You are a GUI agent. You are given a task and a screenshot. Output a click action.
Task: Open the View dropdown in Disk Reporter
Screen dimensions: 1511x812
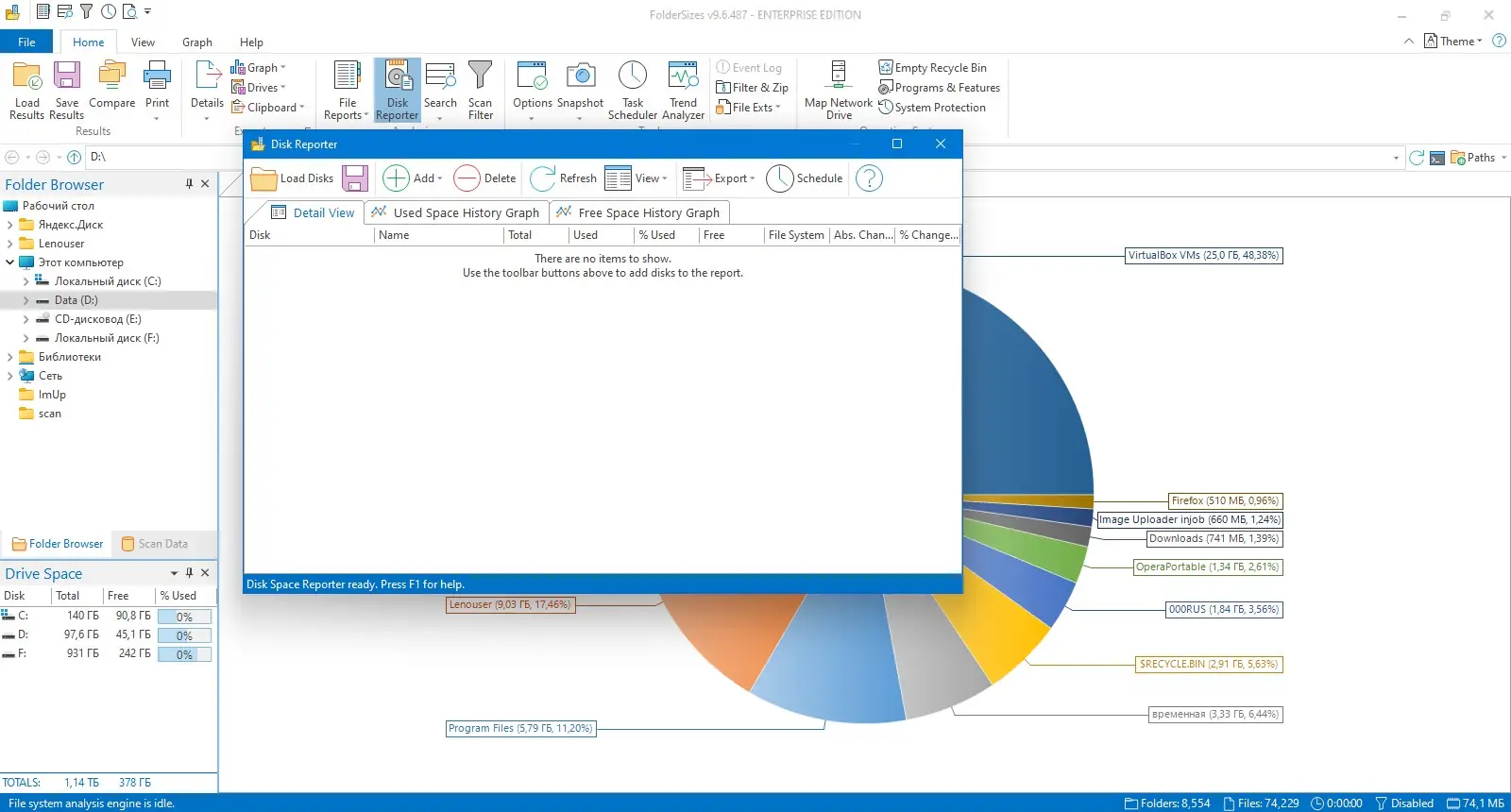[637, 178]
